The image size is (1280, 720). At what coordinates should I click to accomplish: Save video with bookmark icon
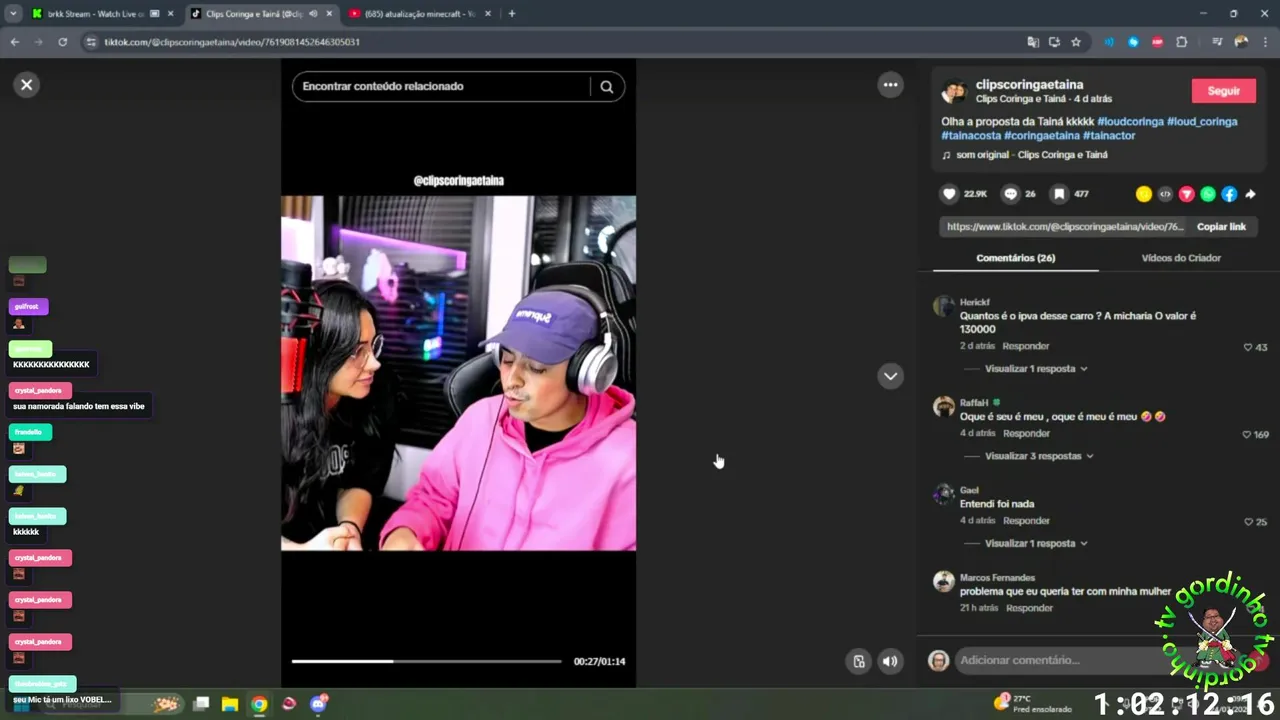pos(1058,194)
